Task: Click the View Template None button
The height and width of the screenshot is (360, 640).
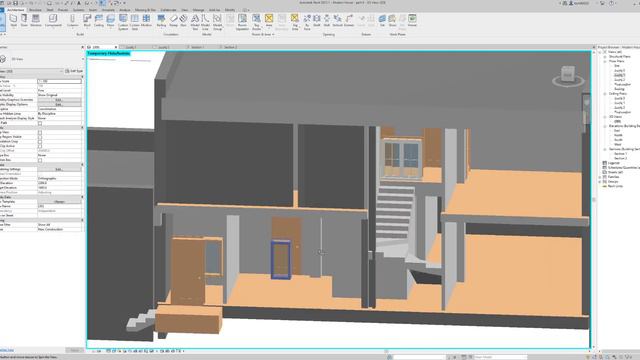Action: [59, 202]
